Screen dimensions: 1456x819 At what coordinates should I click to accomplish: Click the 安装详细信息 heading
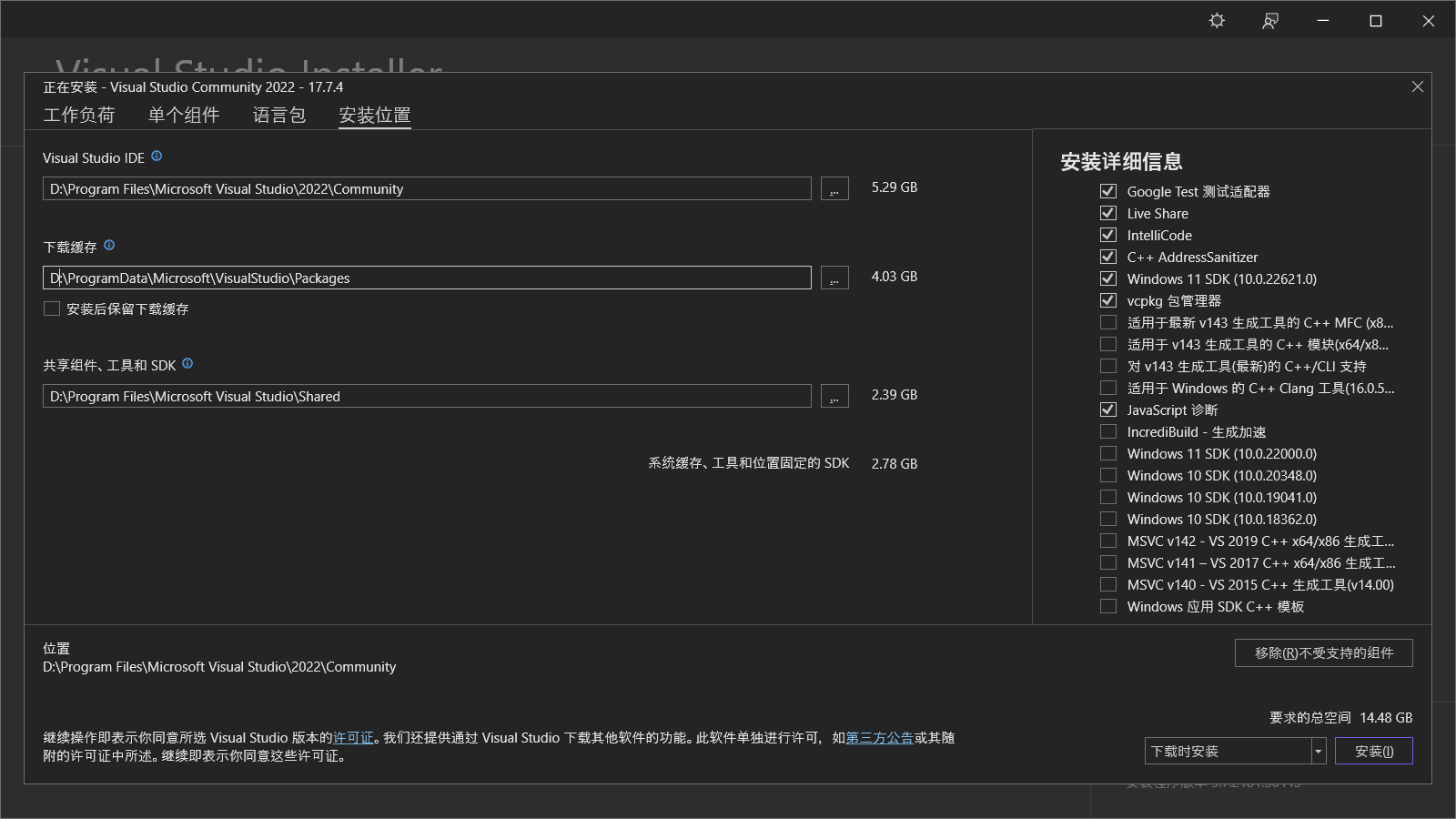(1121, 162)
